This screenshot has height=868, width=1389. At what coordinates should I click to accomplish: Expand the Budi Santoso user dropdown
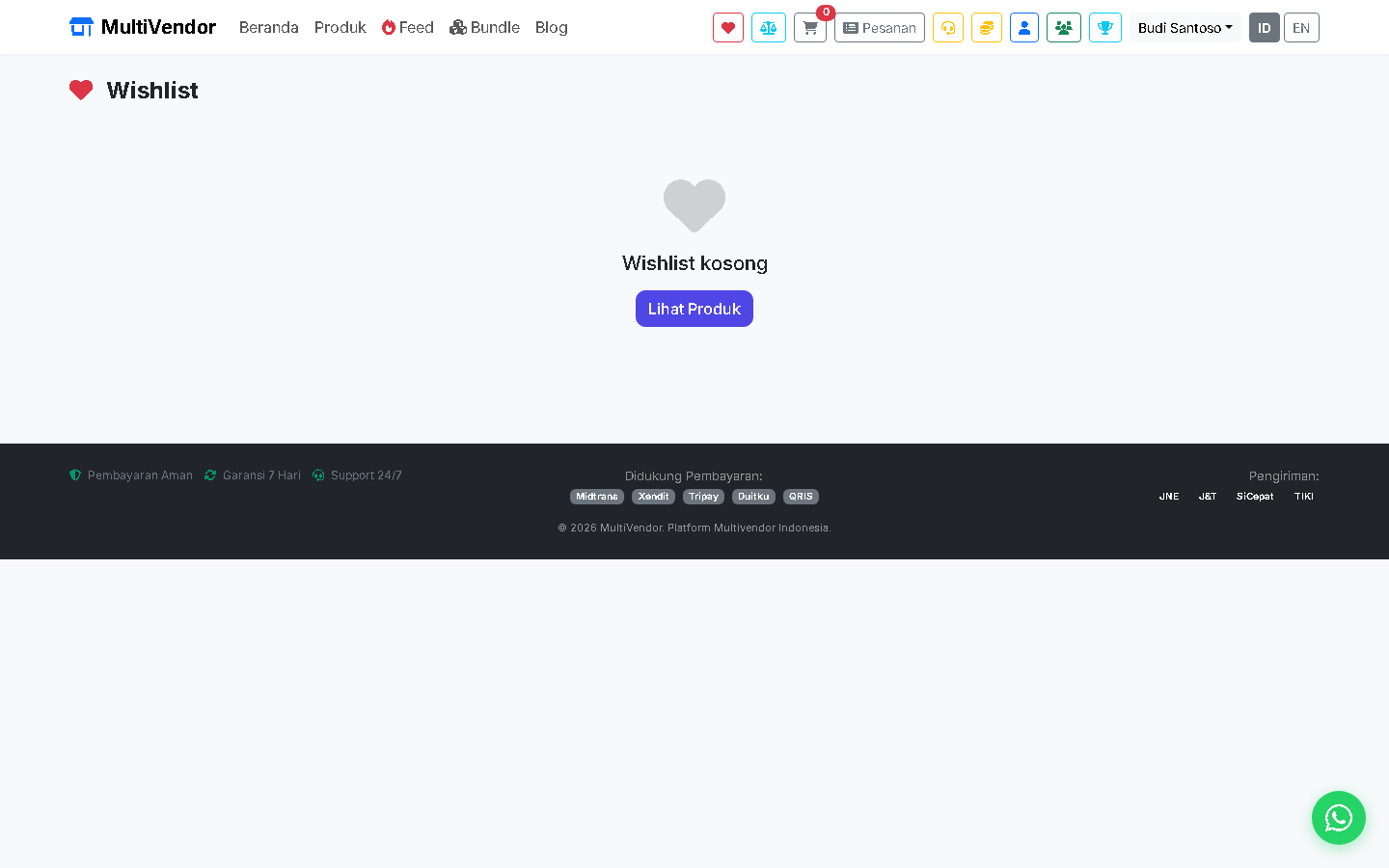pyautogui.click(x=1185, y=28)
